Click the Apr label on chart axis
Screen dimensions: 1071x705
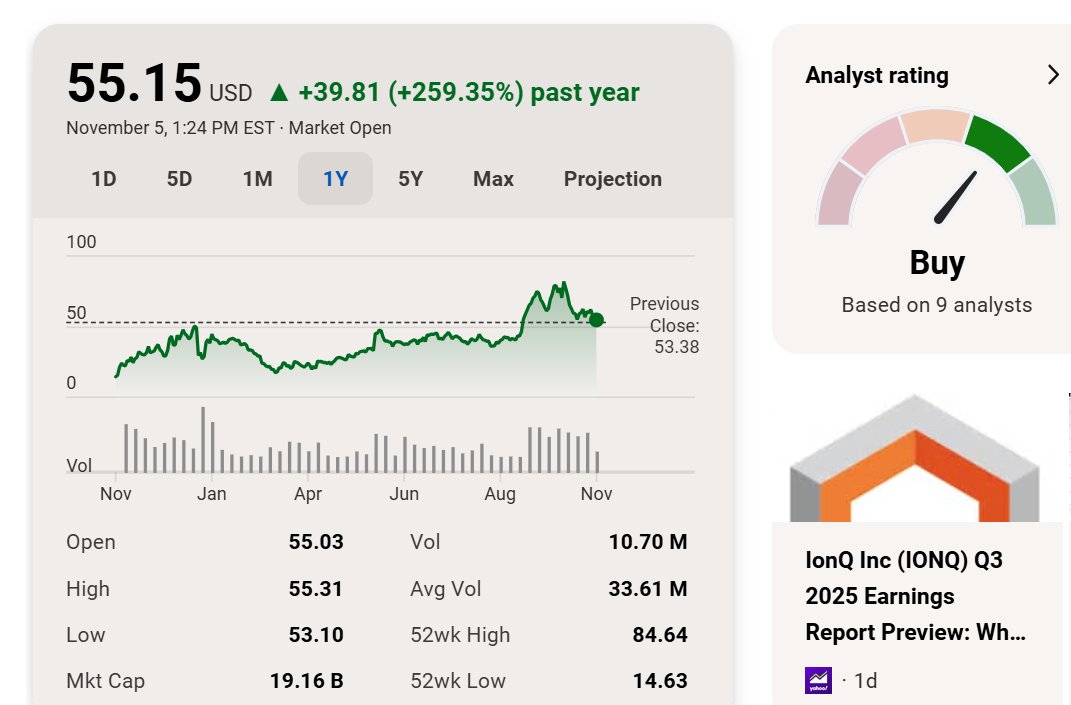coord(307,494)
